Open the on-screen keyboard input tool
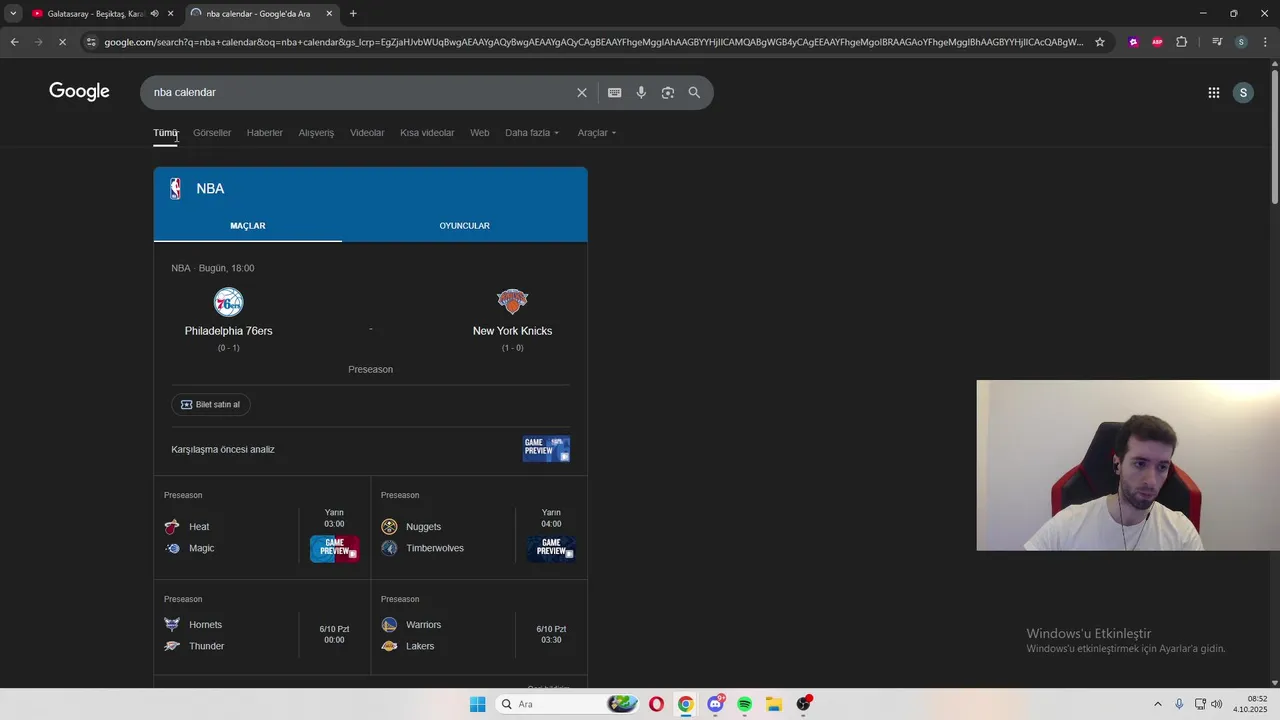This screenshot has width=1280, height=720. click(614, 92)
